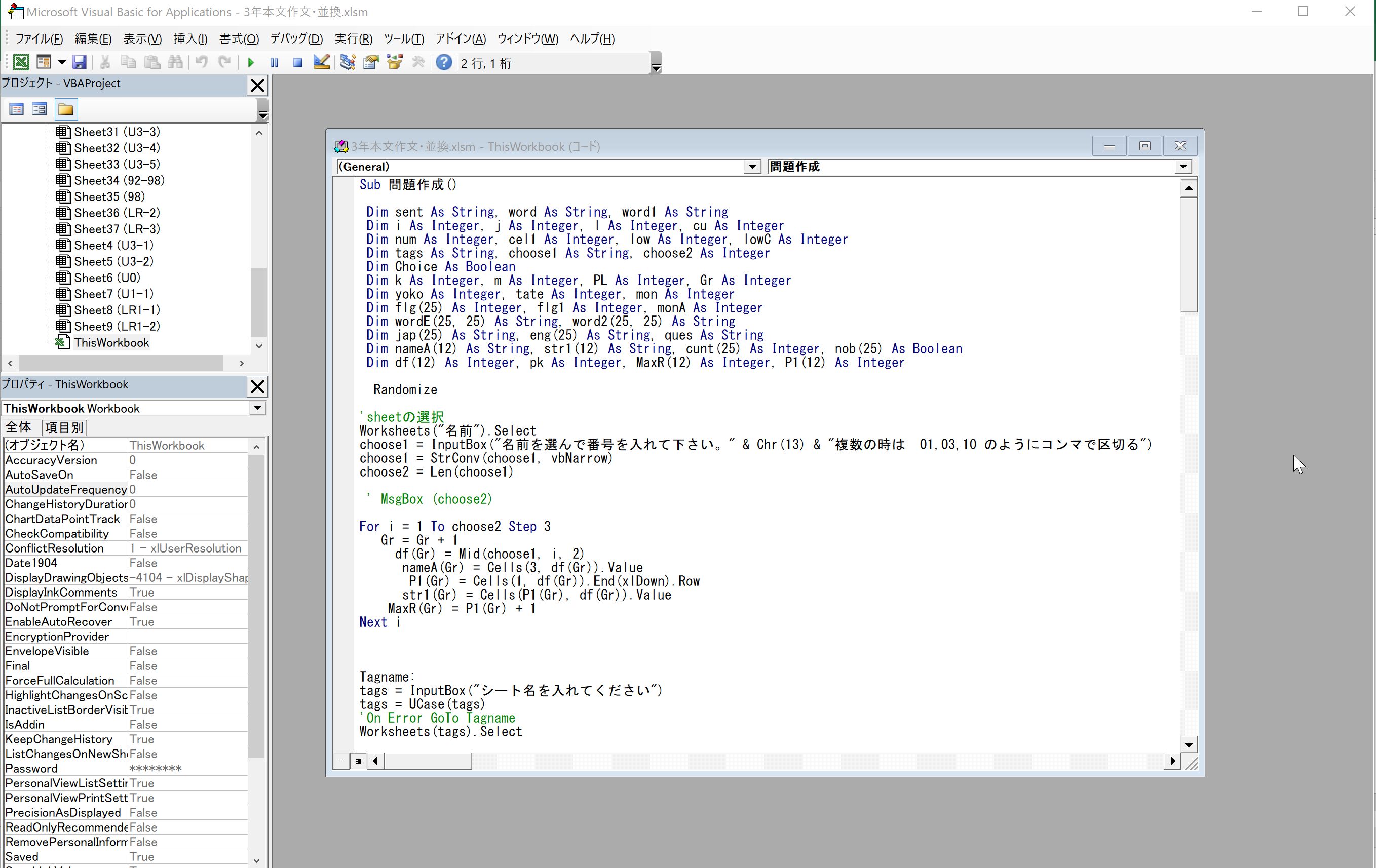This screenshot has height=868, width=1376.
Task: Select Sheet36 (LR-2) in project tree
Action: tap(117, 213)
